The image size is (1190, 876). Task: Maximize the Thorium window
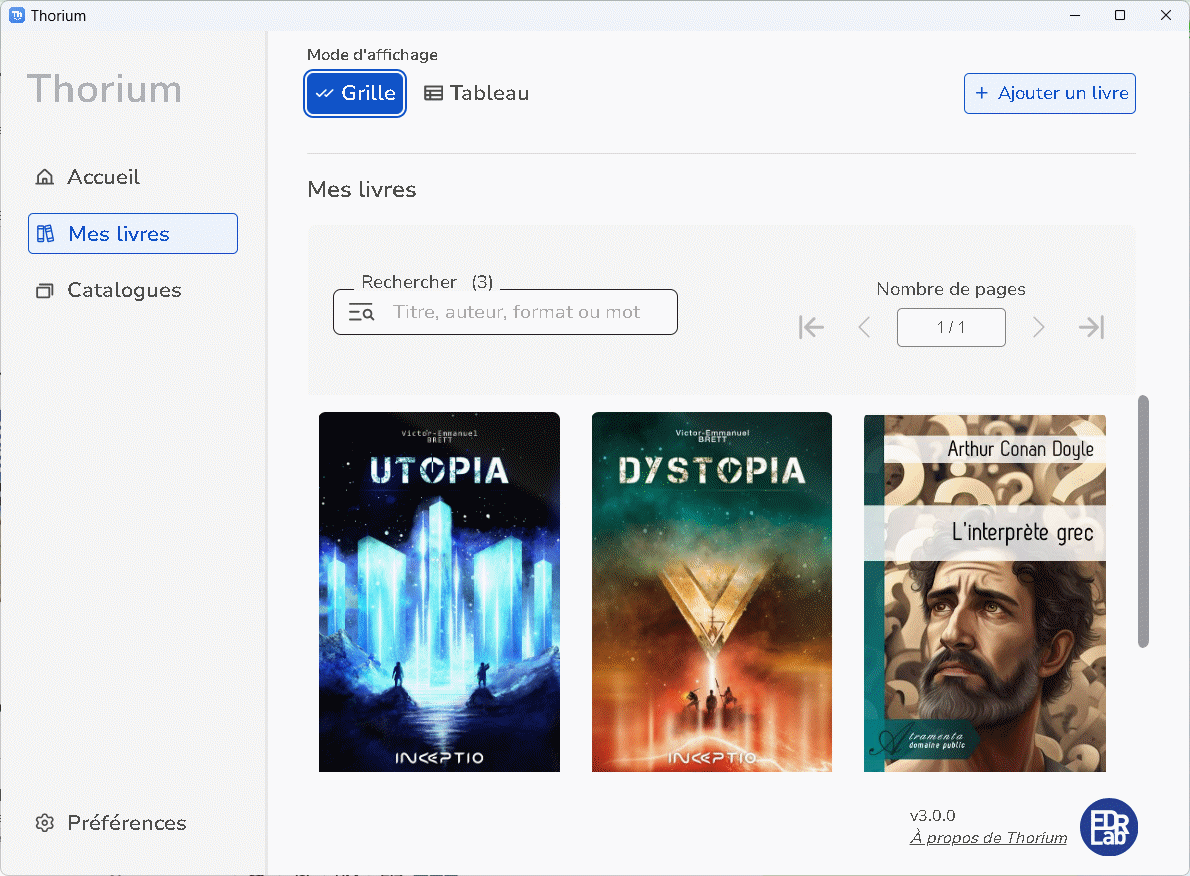click(1120, 15)
